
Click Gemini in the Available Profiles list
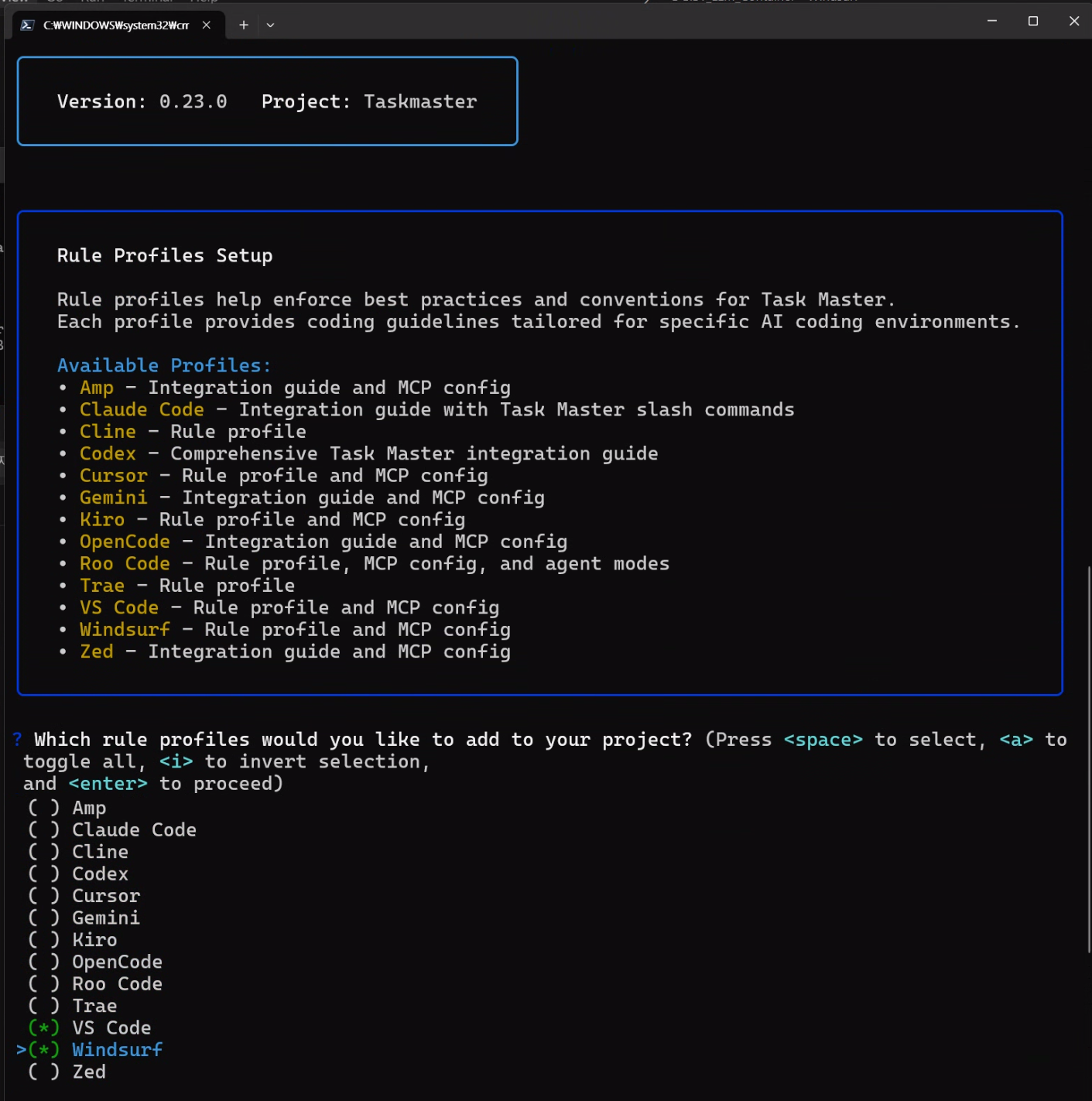coord(114,498)
